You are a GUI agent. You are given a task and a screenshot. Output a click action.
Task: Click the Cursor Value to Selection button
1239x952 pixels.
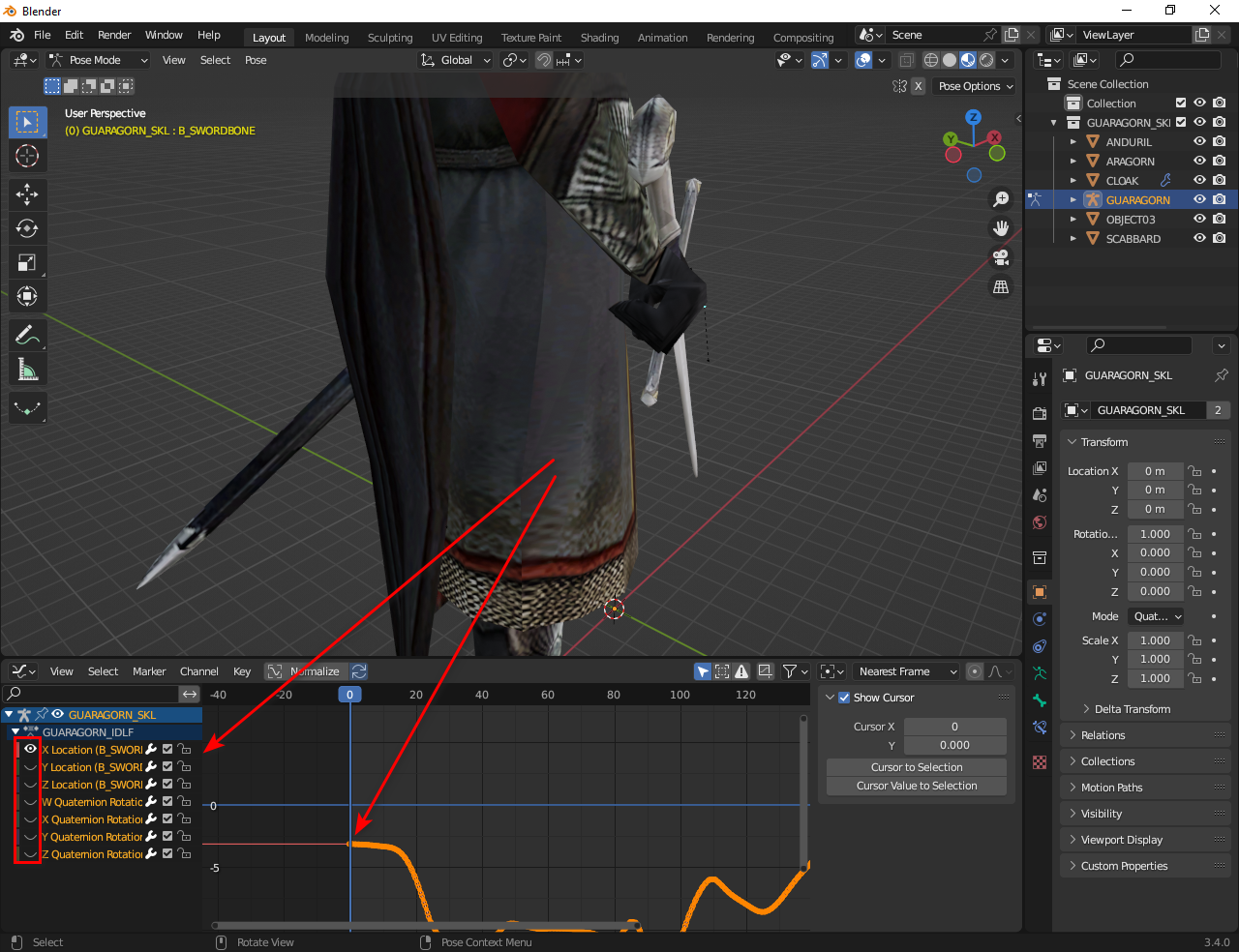click(916, 786)
